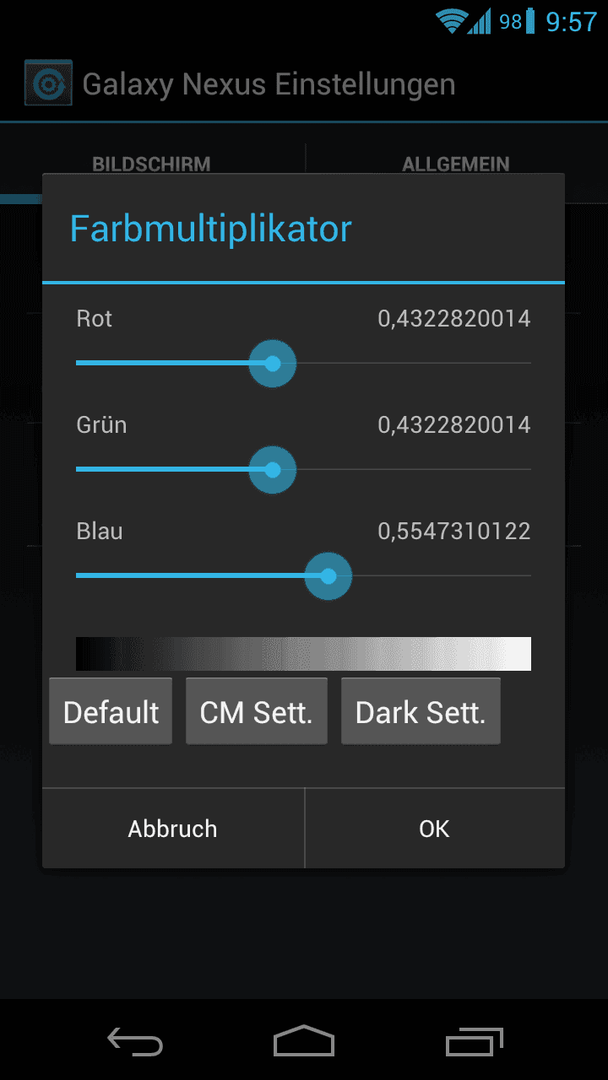
Task: Click the Rot slider handle
Action: [273, 363]
